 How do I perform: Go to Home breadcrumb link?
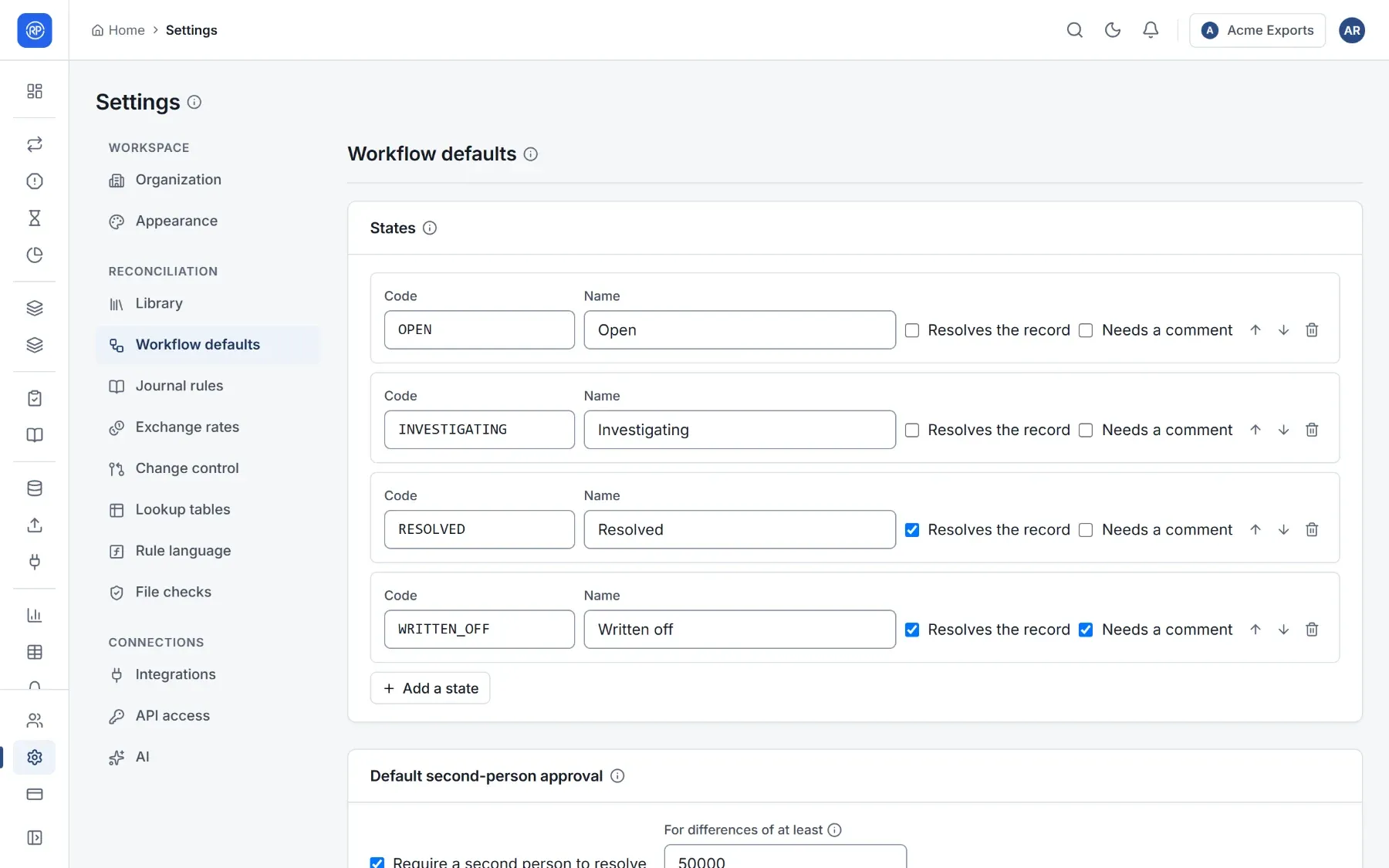tap(118, 30)
